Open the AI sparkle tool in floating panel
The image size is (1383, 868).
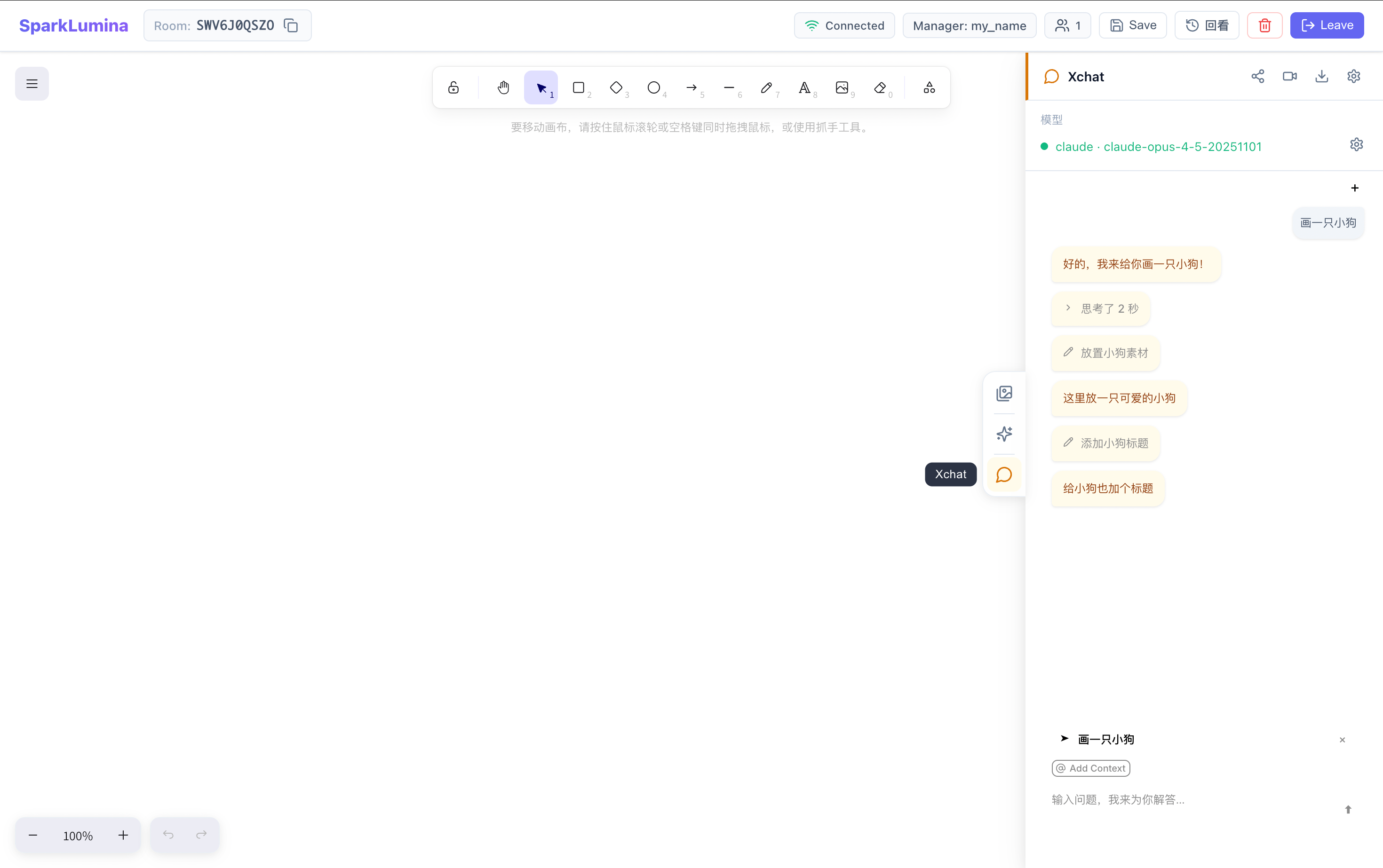[x=1004, y=434]
